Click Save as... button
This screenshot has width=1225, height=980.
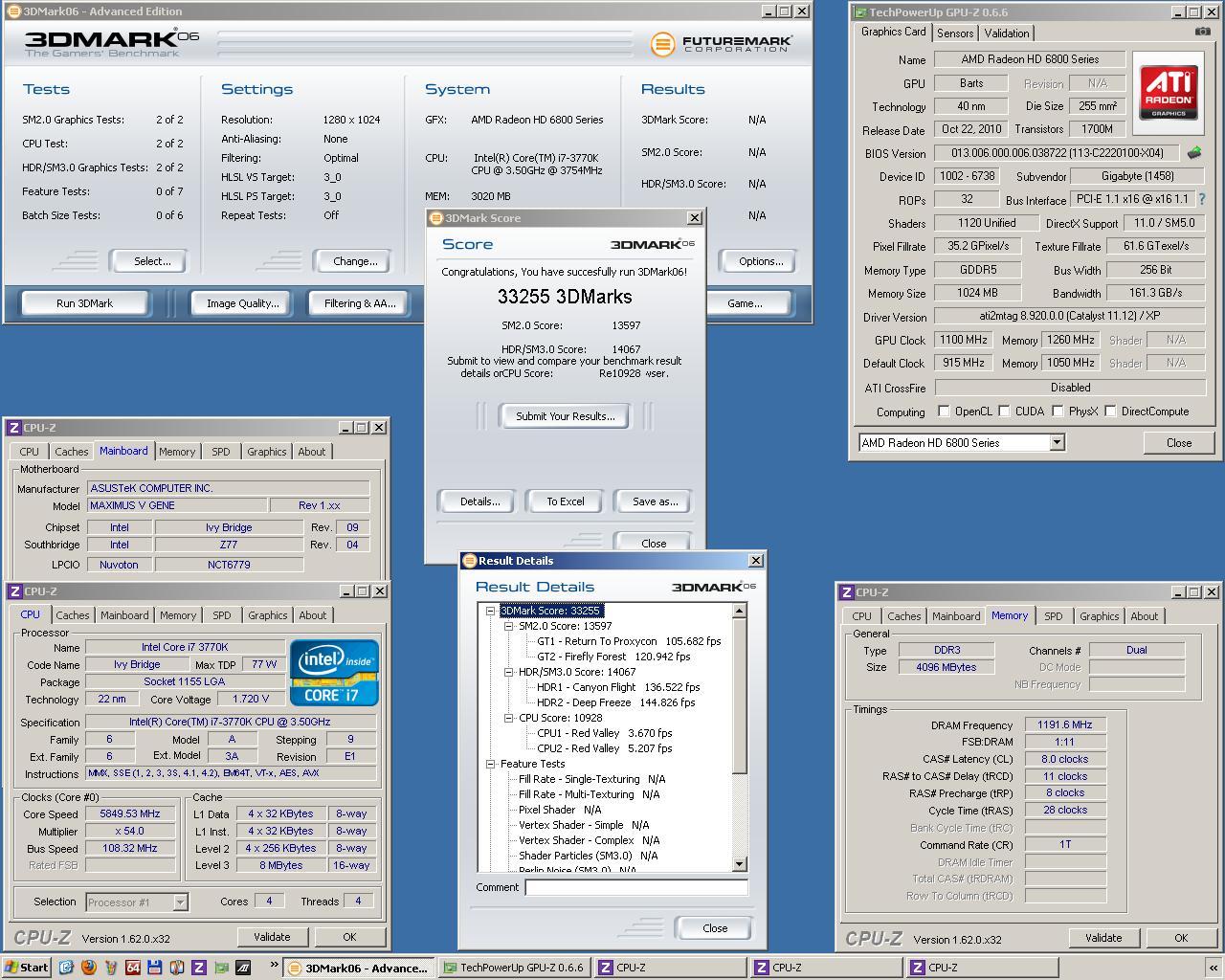655,501
